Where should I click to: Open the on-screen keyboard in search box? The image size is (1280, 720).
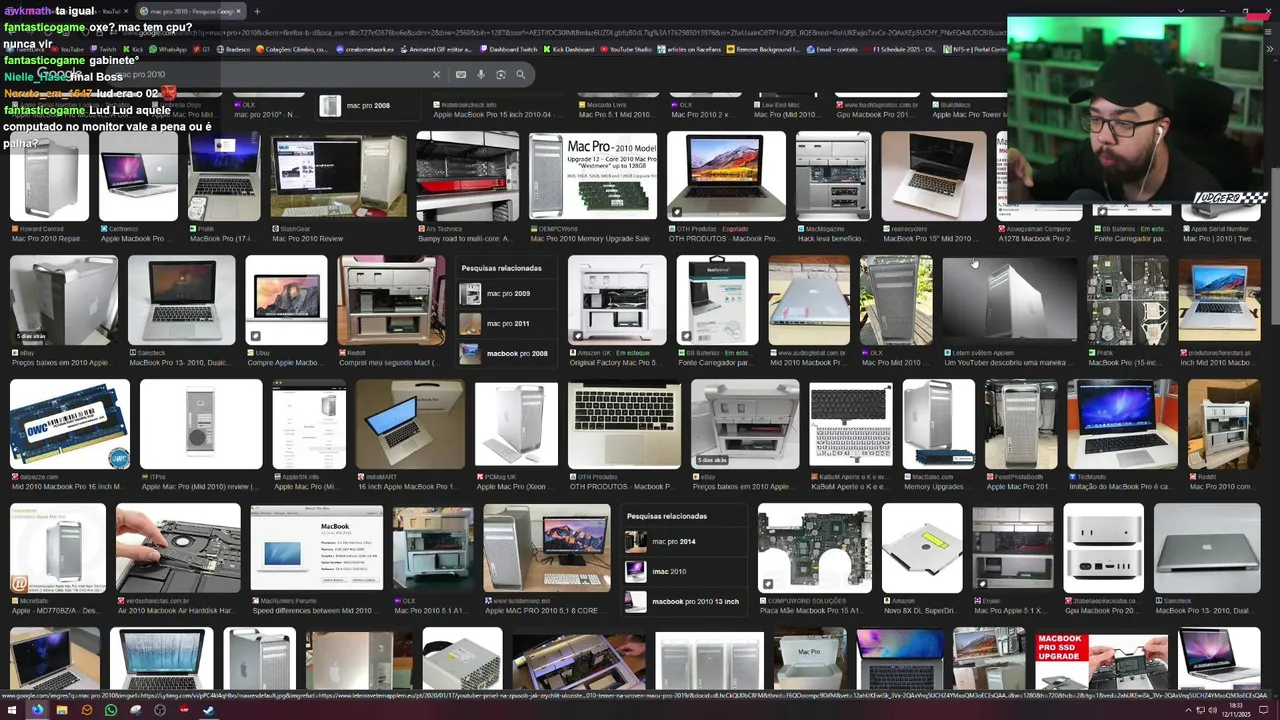coord(460,74)
